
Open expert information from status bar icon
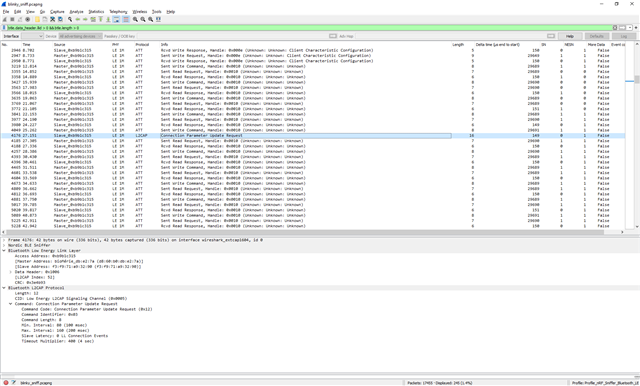tap(6, 383)
